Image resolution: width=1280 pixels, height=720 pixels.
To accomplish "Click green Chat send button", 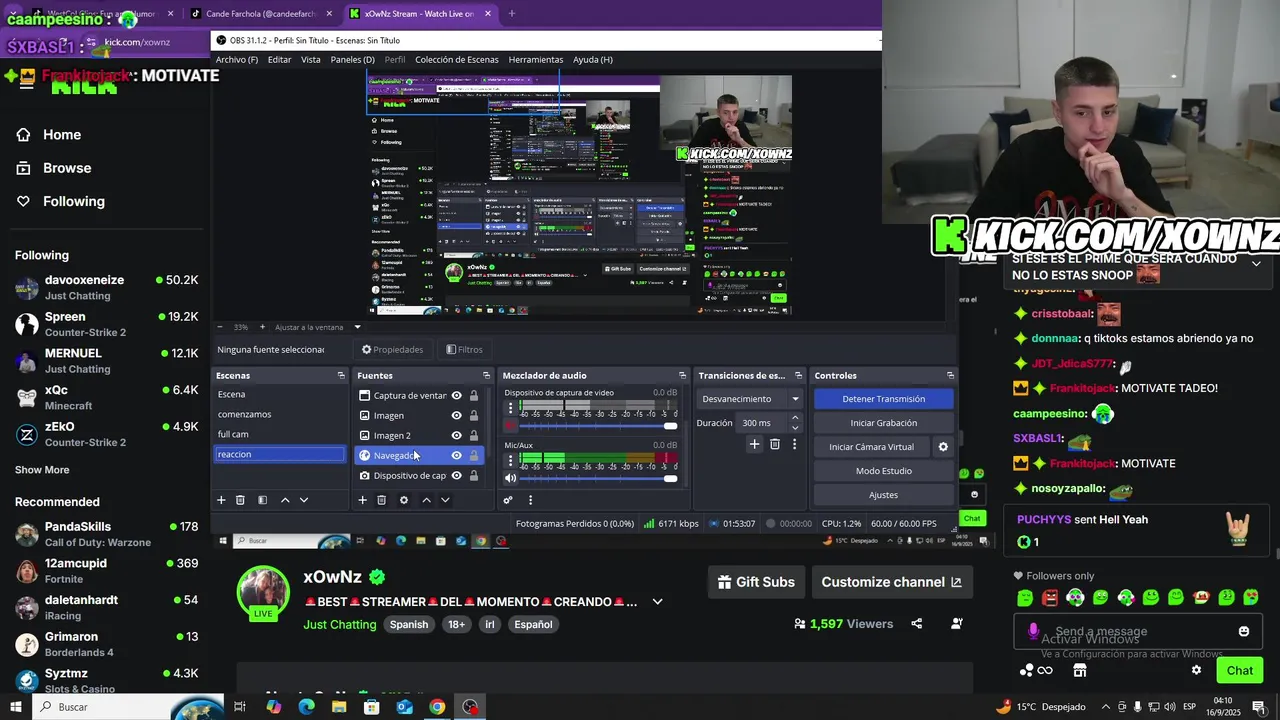I will (x=1240, y=671).
